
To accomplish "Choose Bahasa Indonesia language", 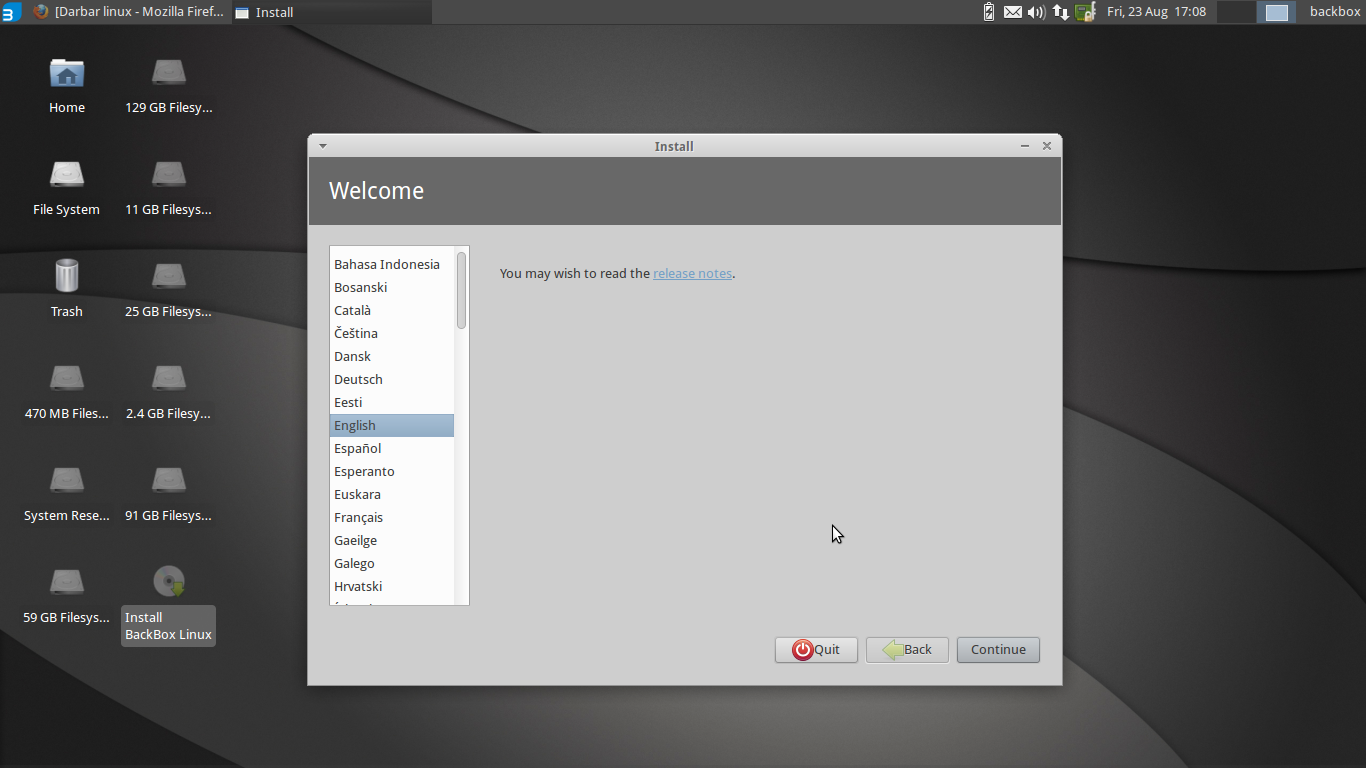I will tap(392, 264).
